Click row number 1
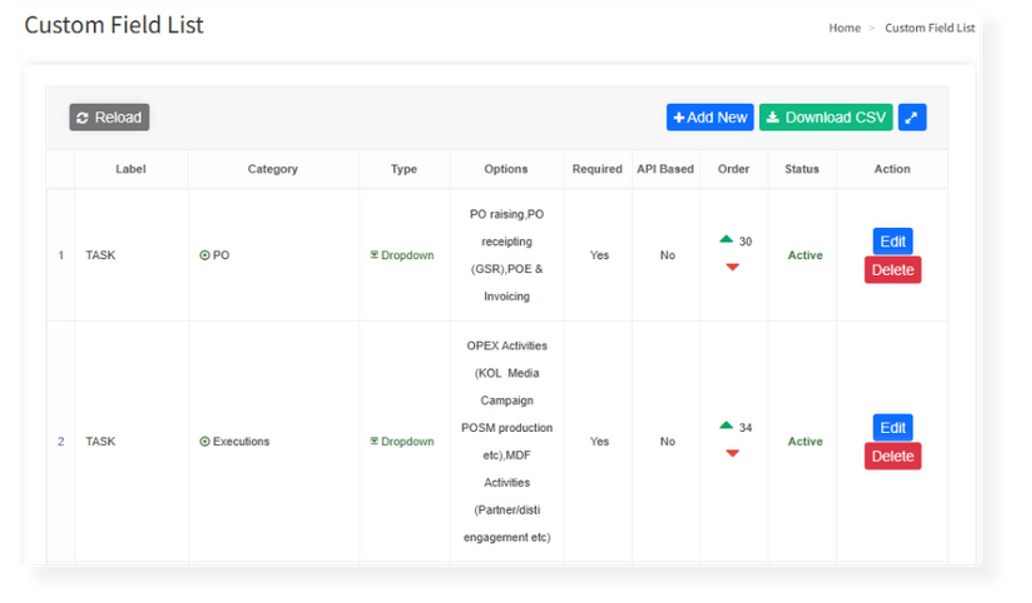 pos(61,255)
